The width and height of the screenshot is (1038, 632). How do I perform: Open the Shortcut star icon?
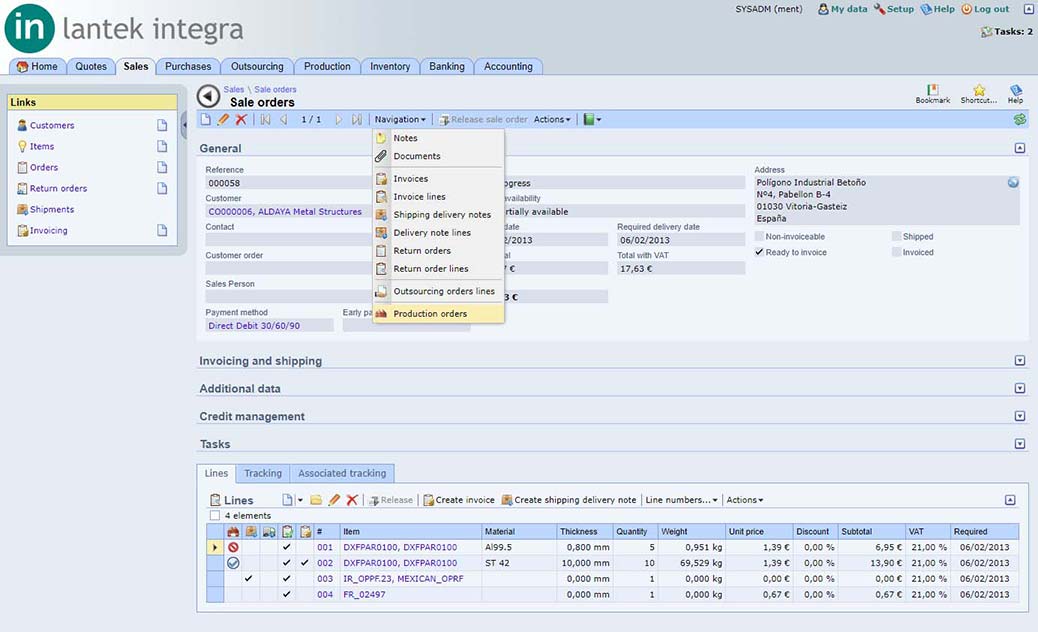point(979,93)
